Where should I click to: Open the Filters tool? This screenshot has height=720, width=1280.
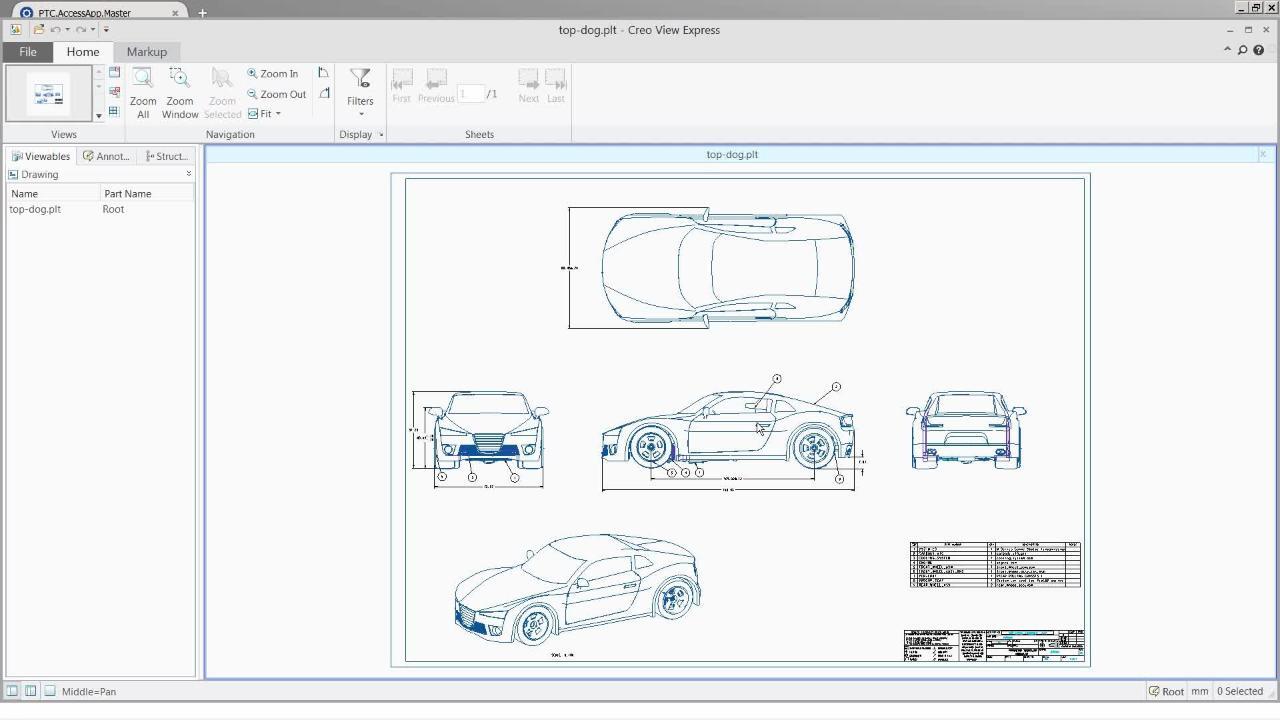pyautogui.click(x=360, y=90)
